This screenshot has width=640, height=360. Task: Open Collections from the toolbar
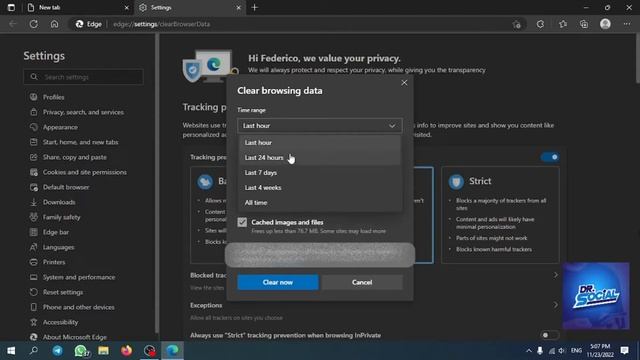(x=584, y=24)
